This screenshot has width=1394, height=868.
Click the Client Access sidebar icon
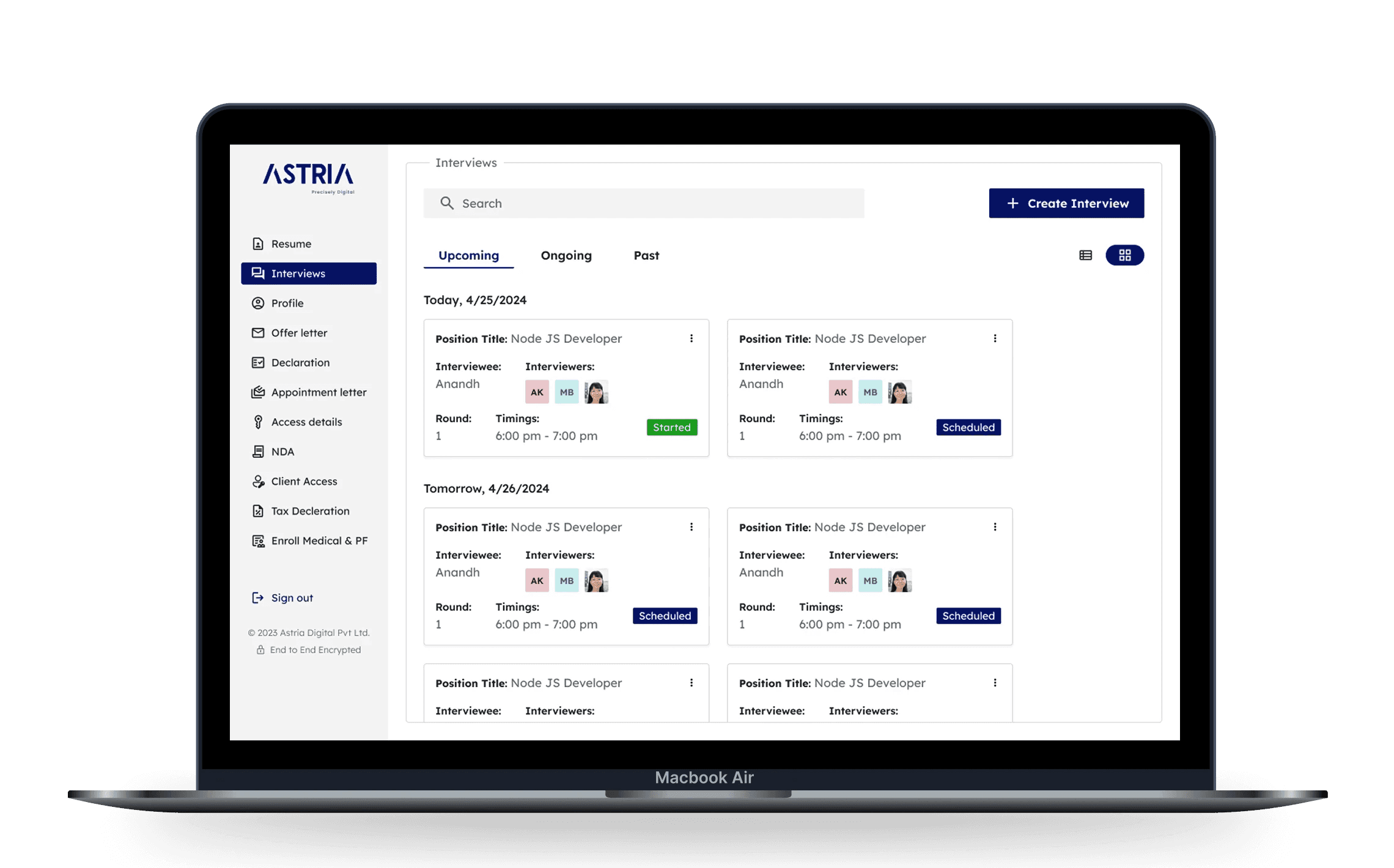(258, 481)
